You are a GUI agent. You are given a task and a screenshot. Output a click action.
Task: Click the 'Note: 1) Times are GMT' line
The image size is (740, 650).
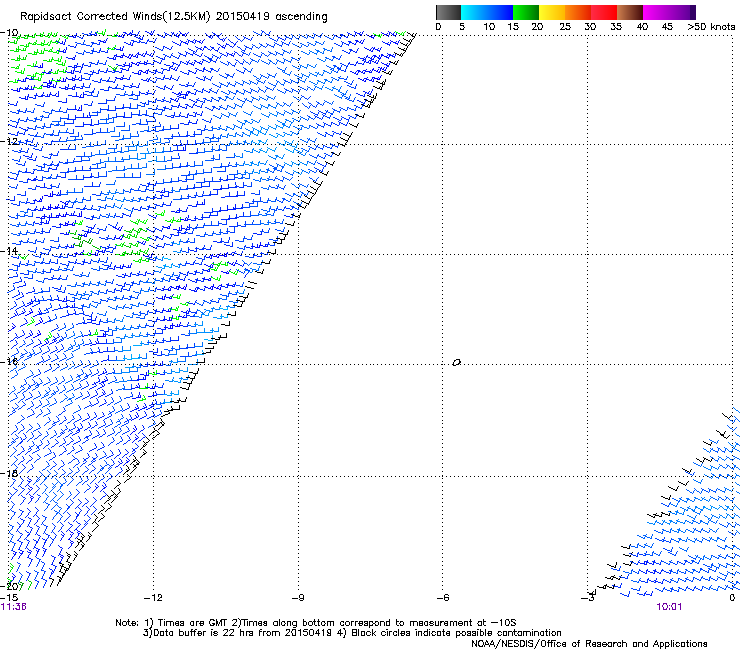pos(315,623)
